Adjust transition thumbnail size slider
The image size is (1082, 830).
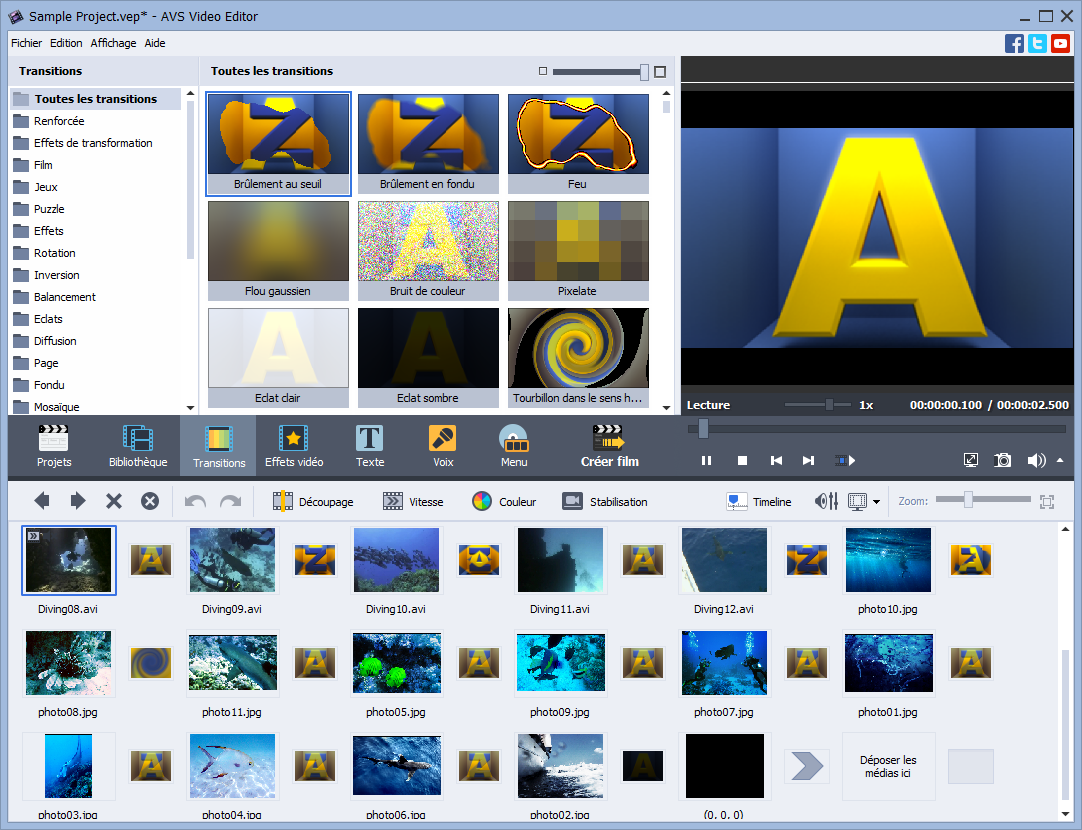[644, 72]
